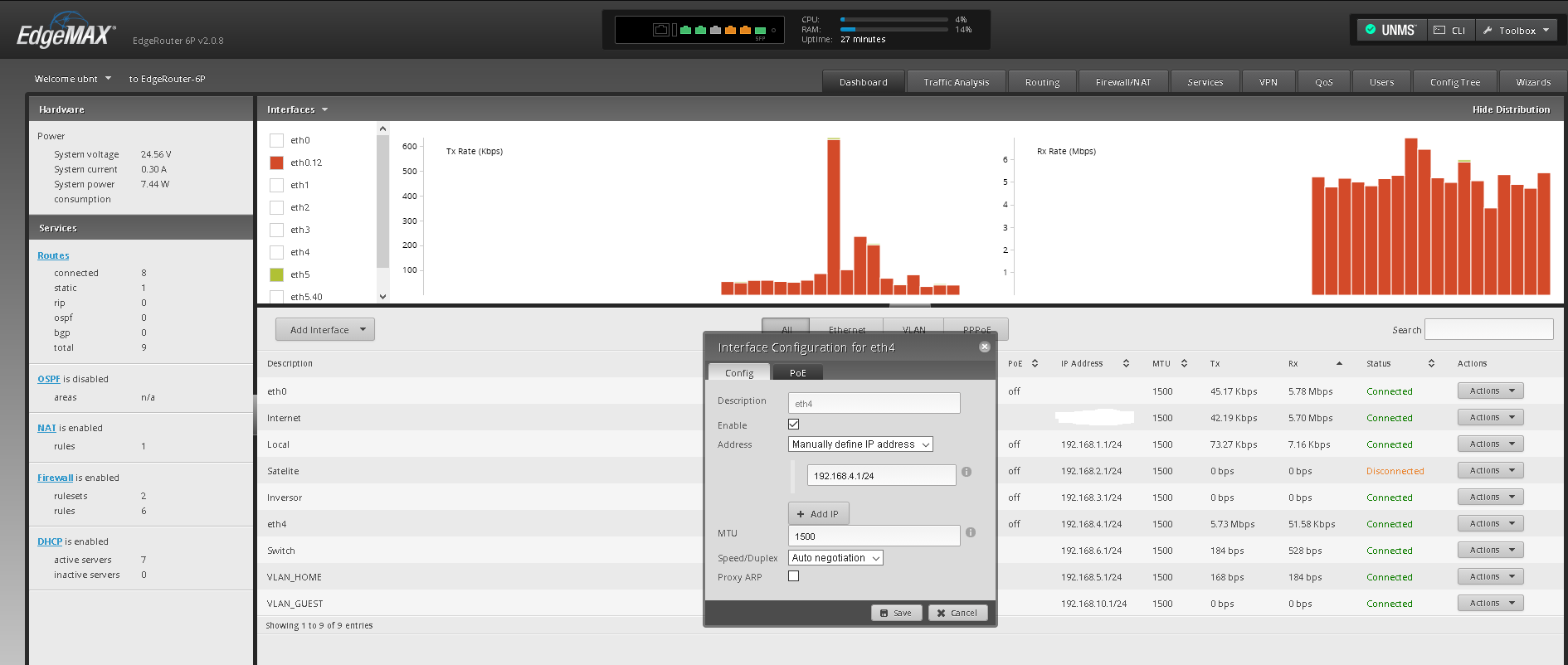
Task: Toggle eth4 graph checkbox
Action: pos(277,252)
